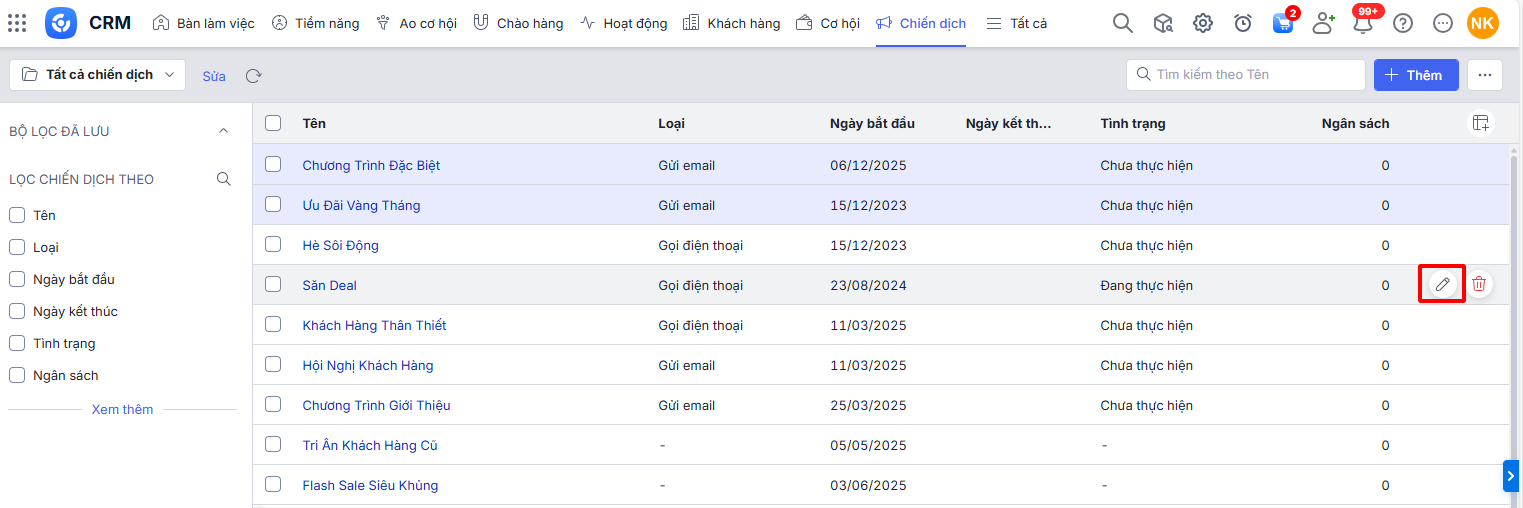
Task: Expand filters with Xem thêm
Action: point(122,409)
